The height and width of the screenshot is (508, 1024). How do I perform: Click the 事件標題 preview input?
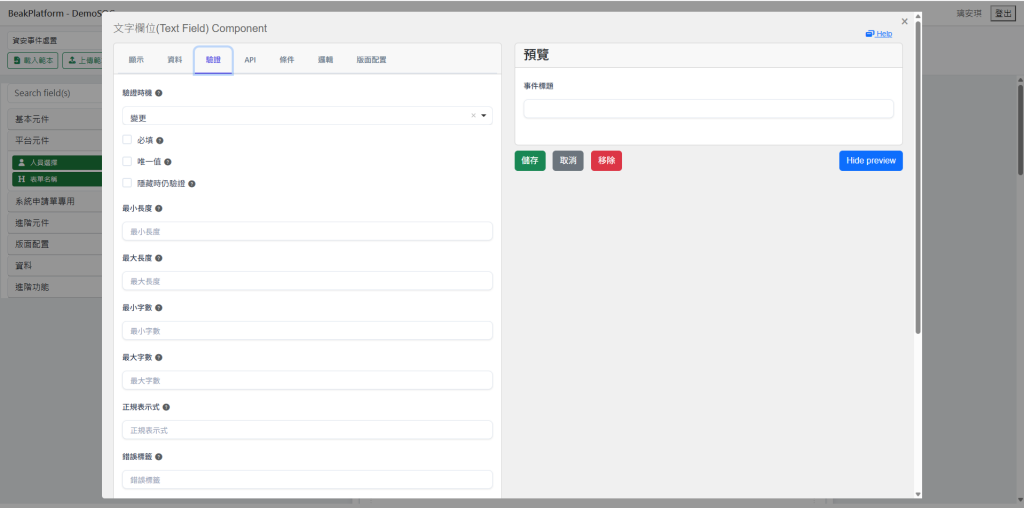pos(709,109)
